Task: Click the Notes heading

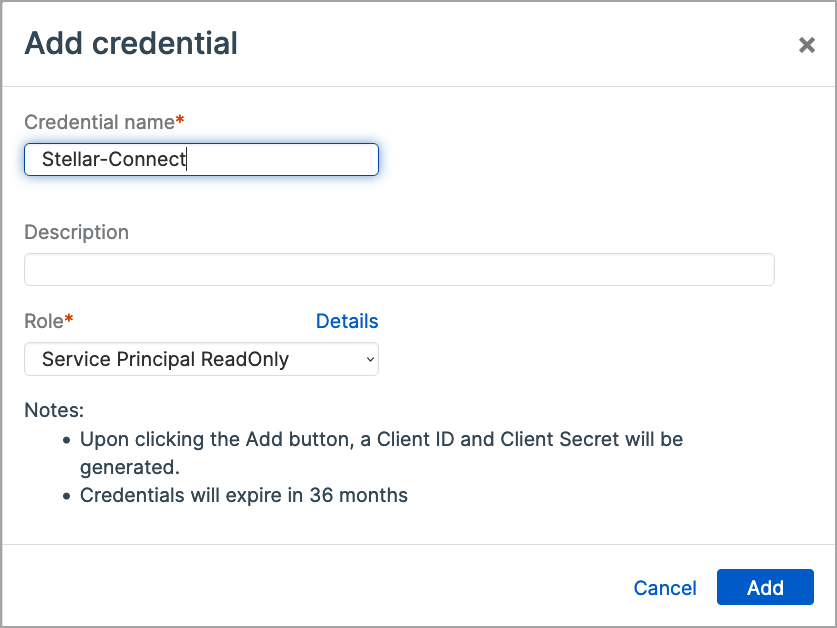Action: pos(54,411)
